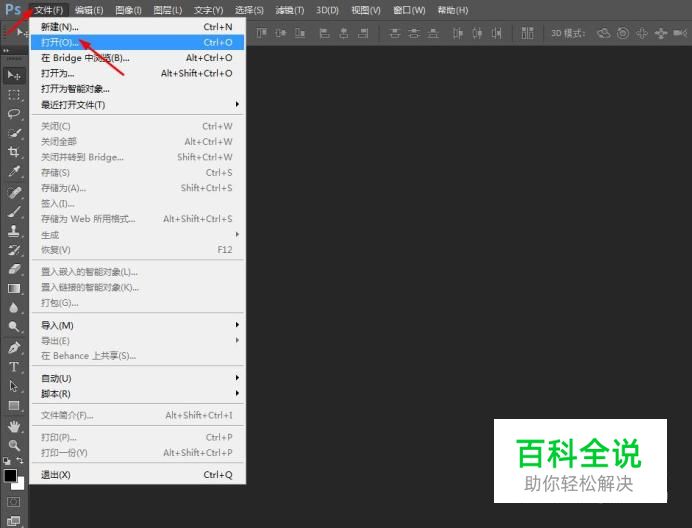Select the Gradient tool
This screenshot has width=692, height=528.
pos(14,288)
